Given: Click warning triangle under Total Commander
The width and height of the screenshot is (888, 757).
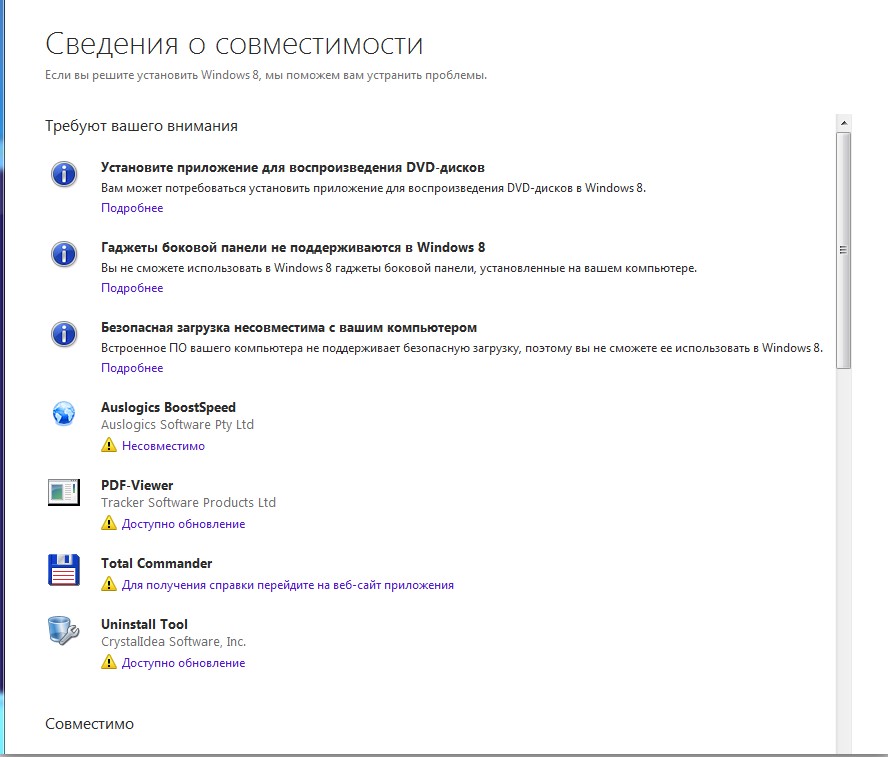Looking at the screenshot, I should pos(109,584).
